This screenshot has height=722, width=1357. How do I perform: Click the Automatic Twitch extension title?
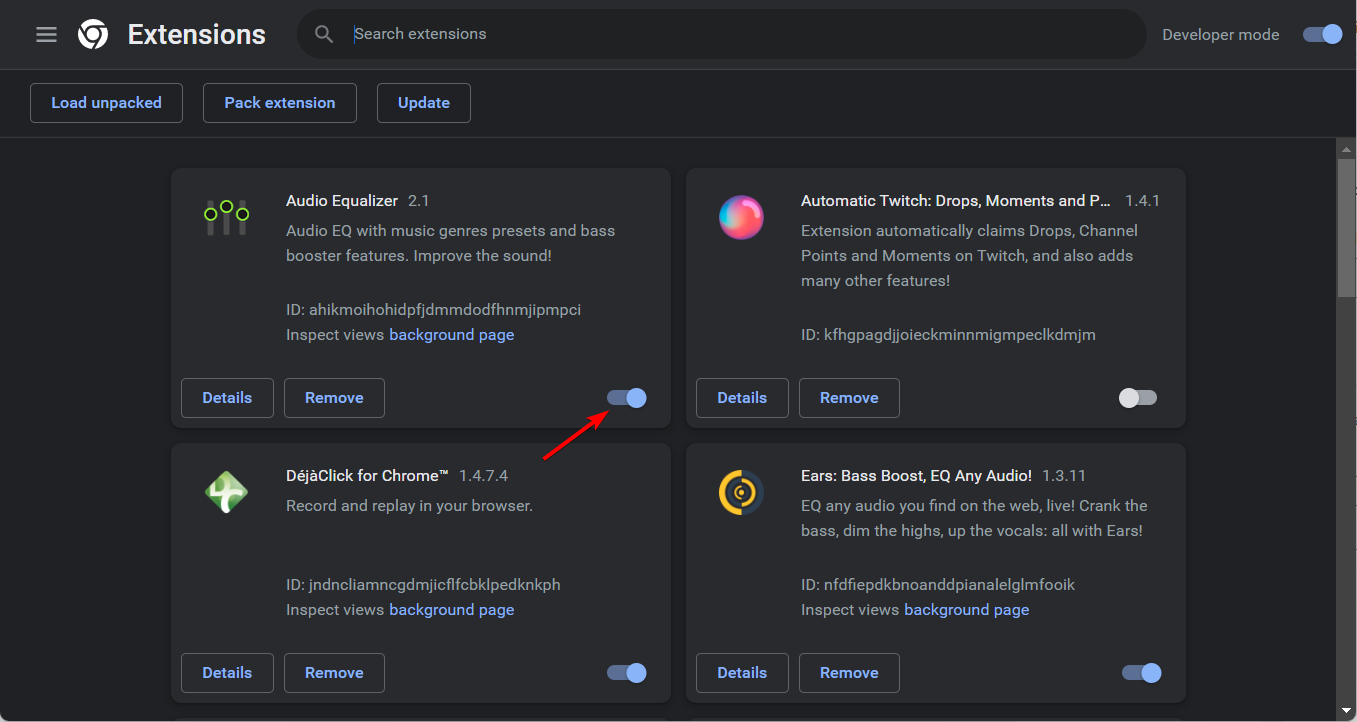[x=956, y=201]
